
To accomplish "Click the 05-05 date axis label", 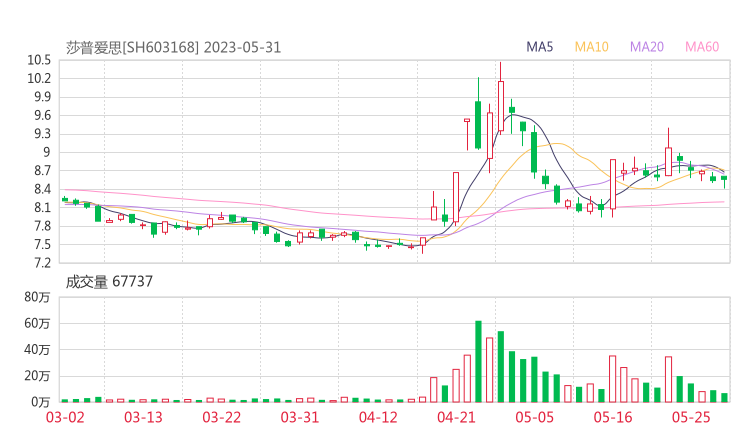I will pos(534,417).
